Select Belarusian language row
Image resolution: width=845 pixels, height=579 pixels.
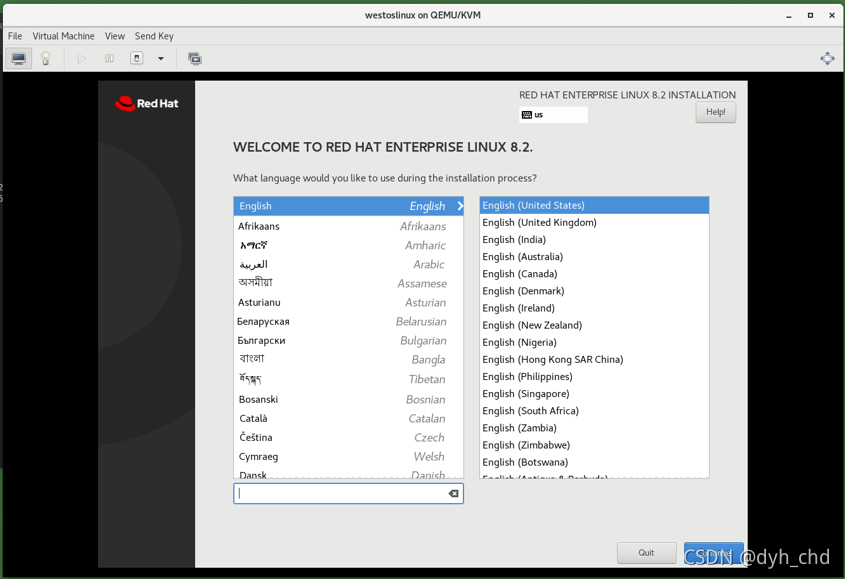(349, 321)
